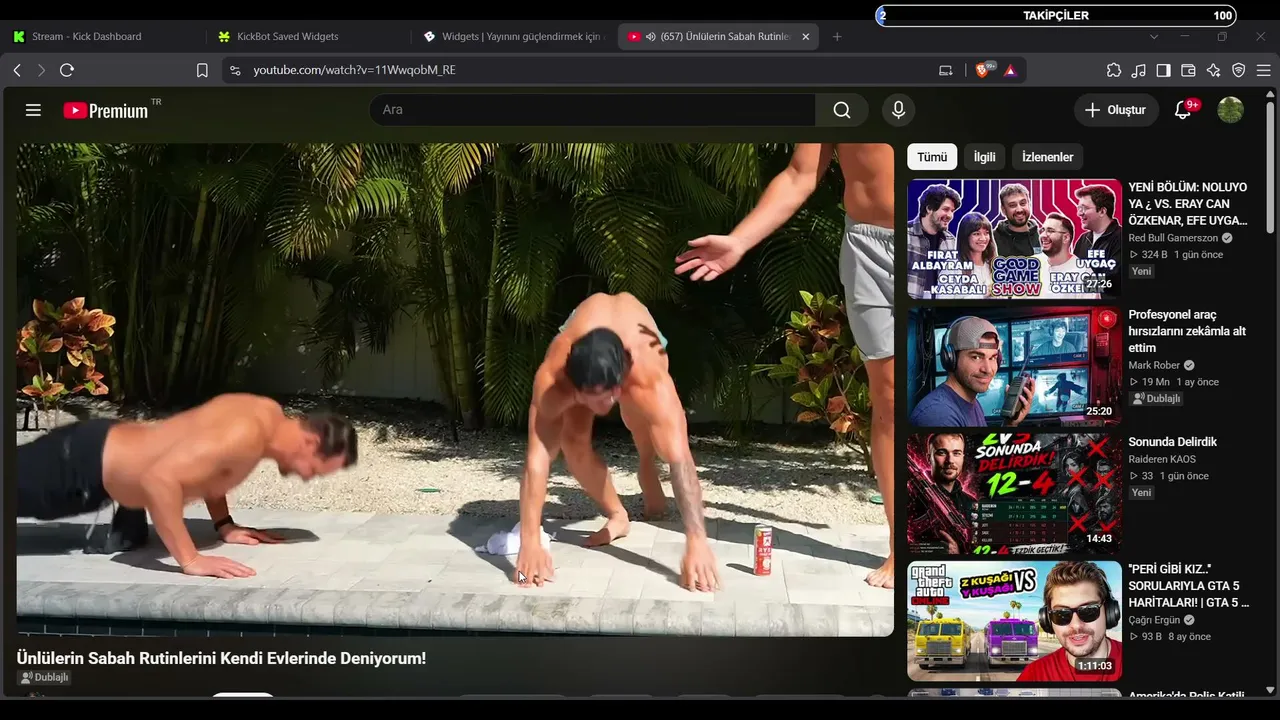Open the Mark Rober video thumbnail

(1014, 366)
